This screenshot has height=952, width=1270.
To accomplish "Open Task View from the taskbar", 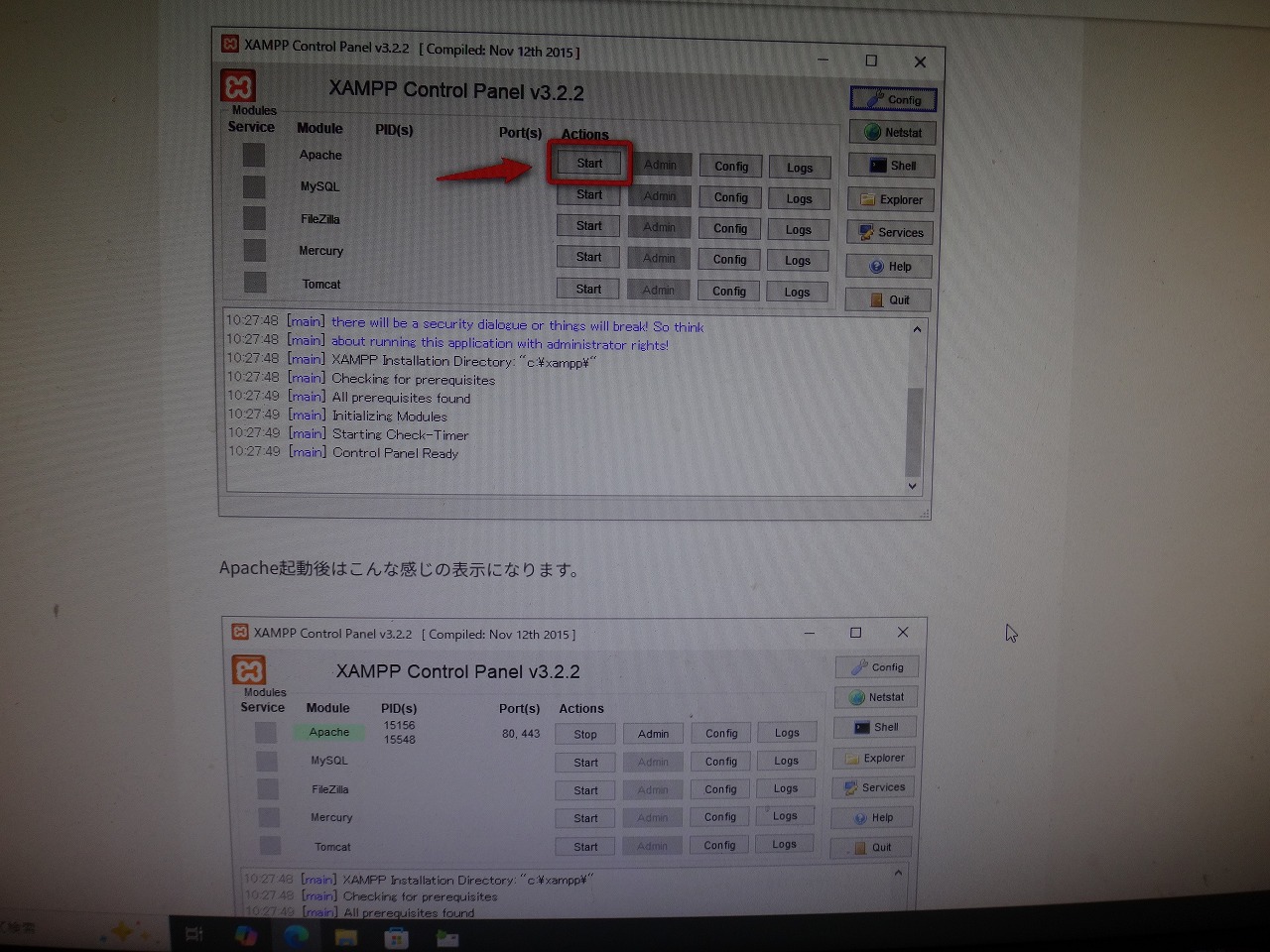I will tap(194, 934).
